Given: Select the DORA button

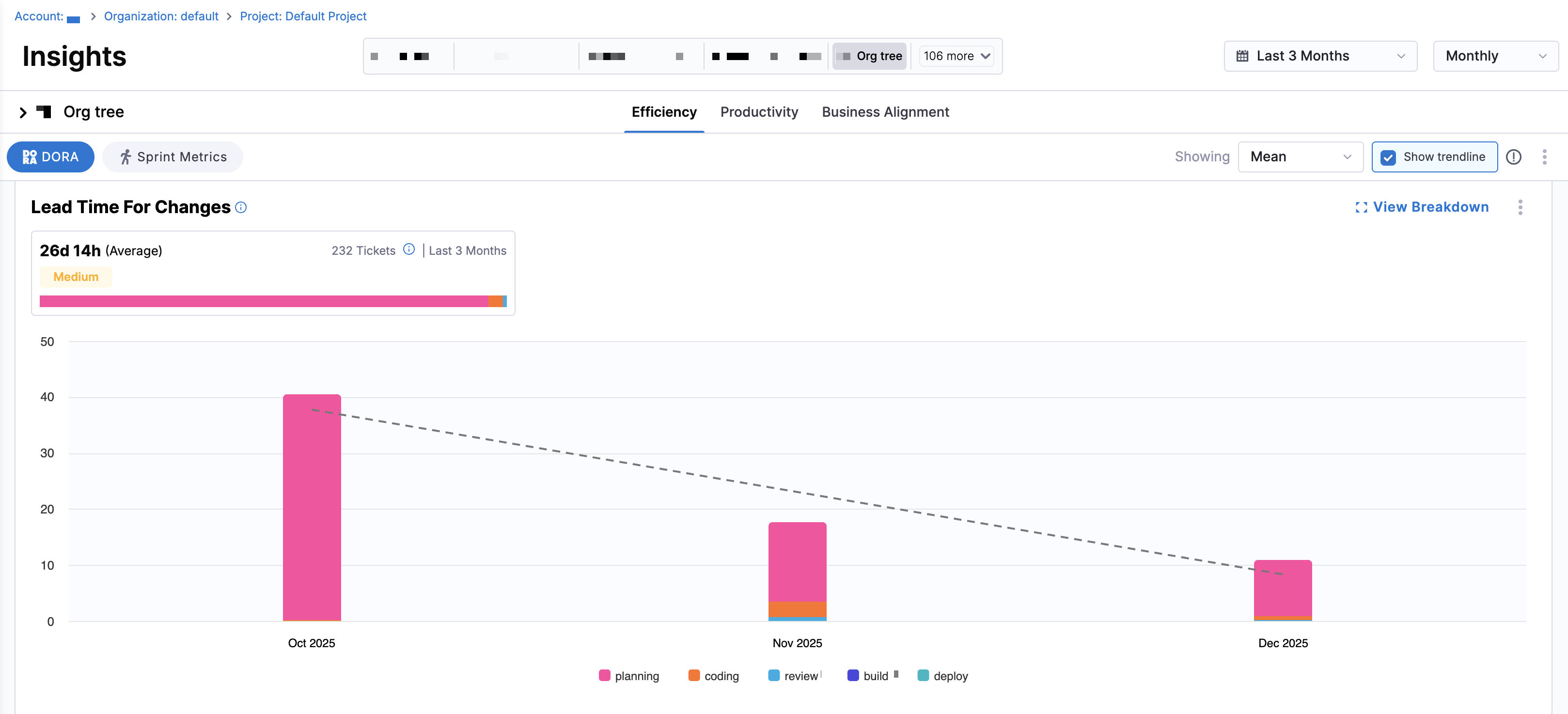Looking at the screenshot, I should (x=50, y=157).
